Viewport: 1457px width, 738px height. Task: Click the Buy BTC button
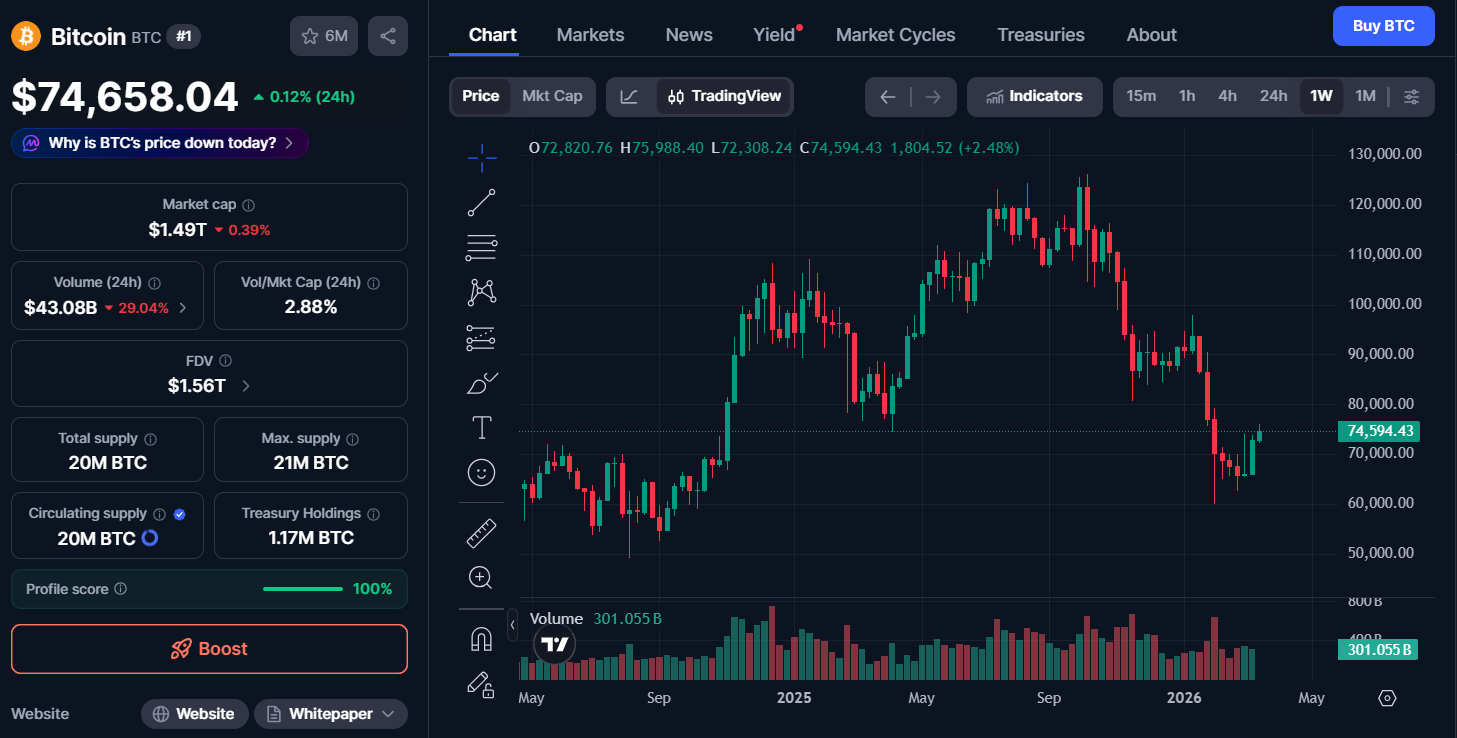pyautogui.click(x=1383, y=26)
